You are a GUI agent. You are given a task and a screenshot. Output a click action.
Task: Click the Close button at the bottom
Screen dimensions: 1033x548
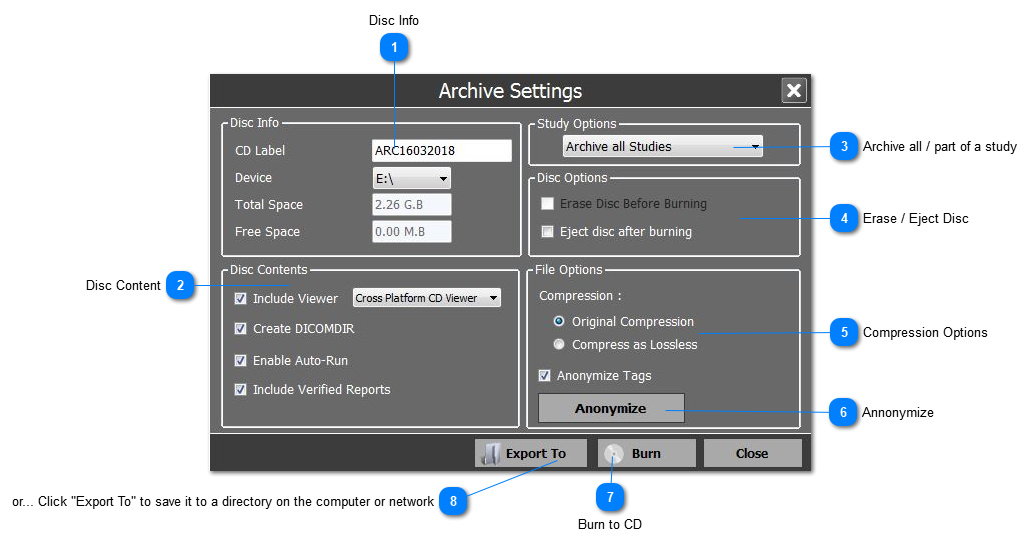(752, 453)
